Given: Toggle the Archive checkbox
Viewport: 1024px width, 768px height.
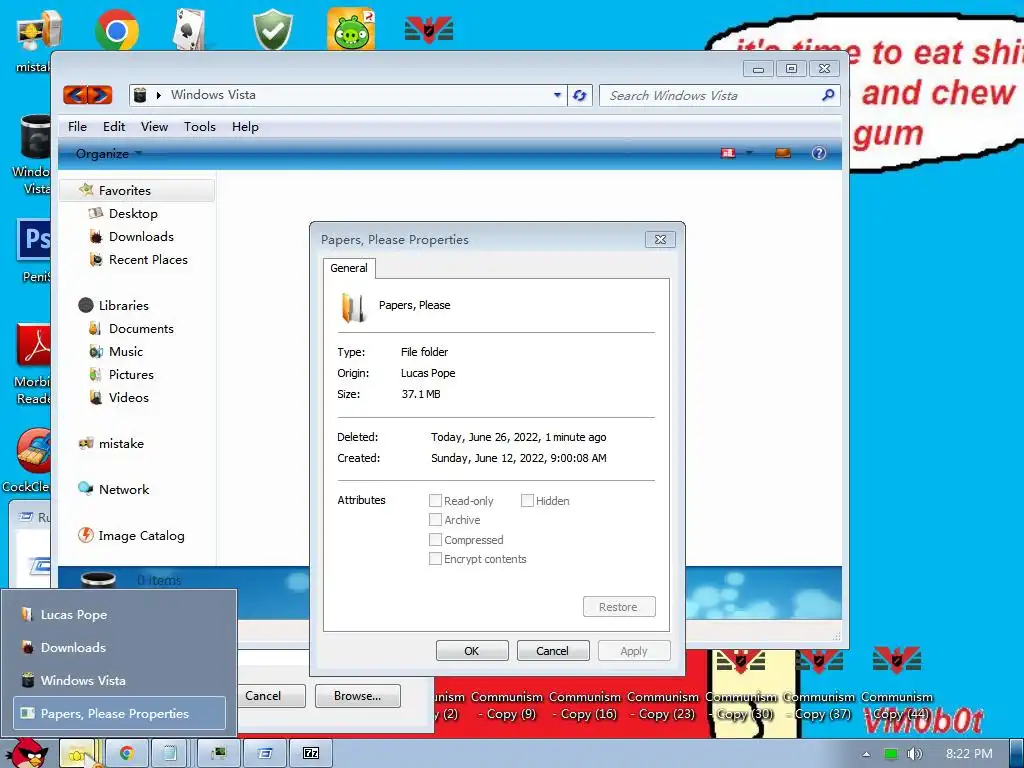Looking at the screenshot, I should [435, 520].
